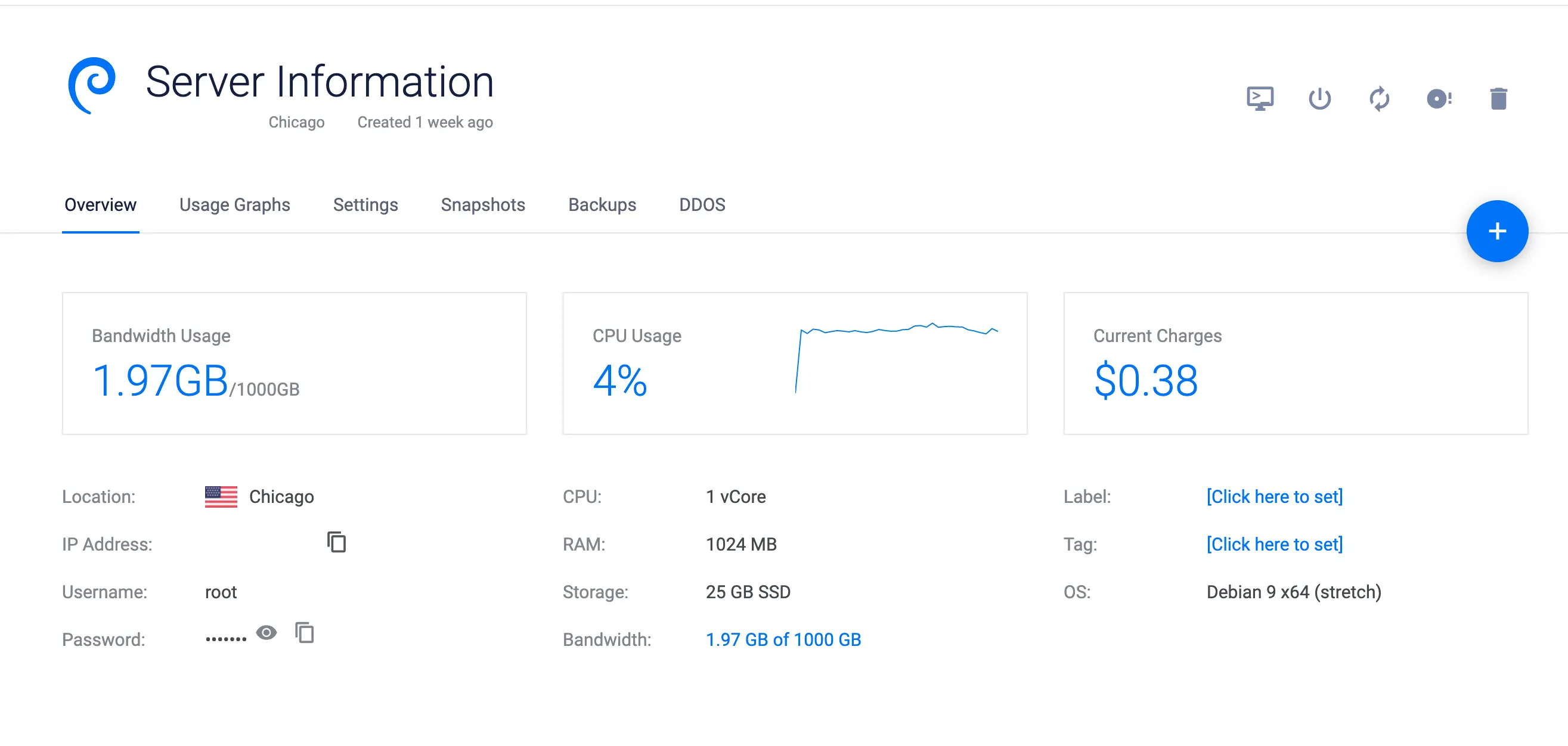The height and width of the screenshot is (746, 1568).
Task: Switch to the Usage Graphs tab
Action: [x=234, y=205]
